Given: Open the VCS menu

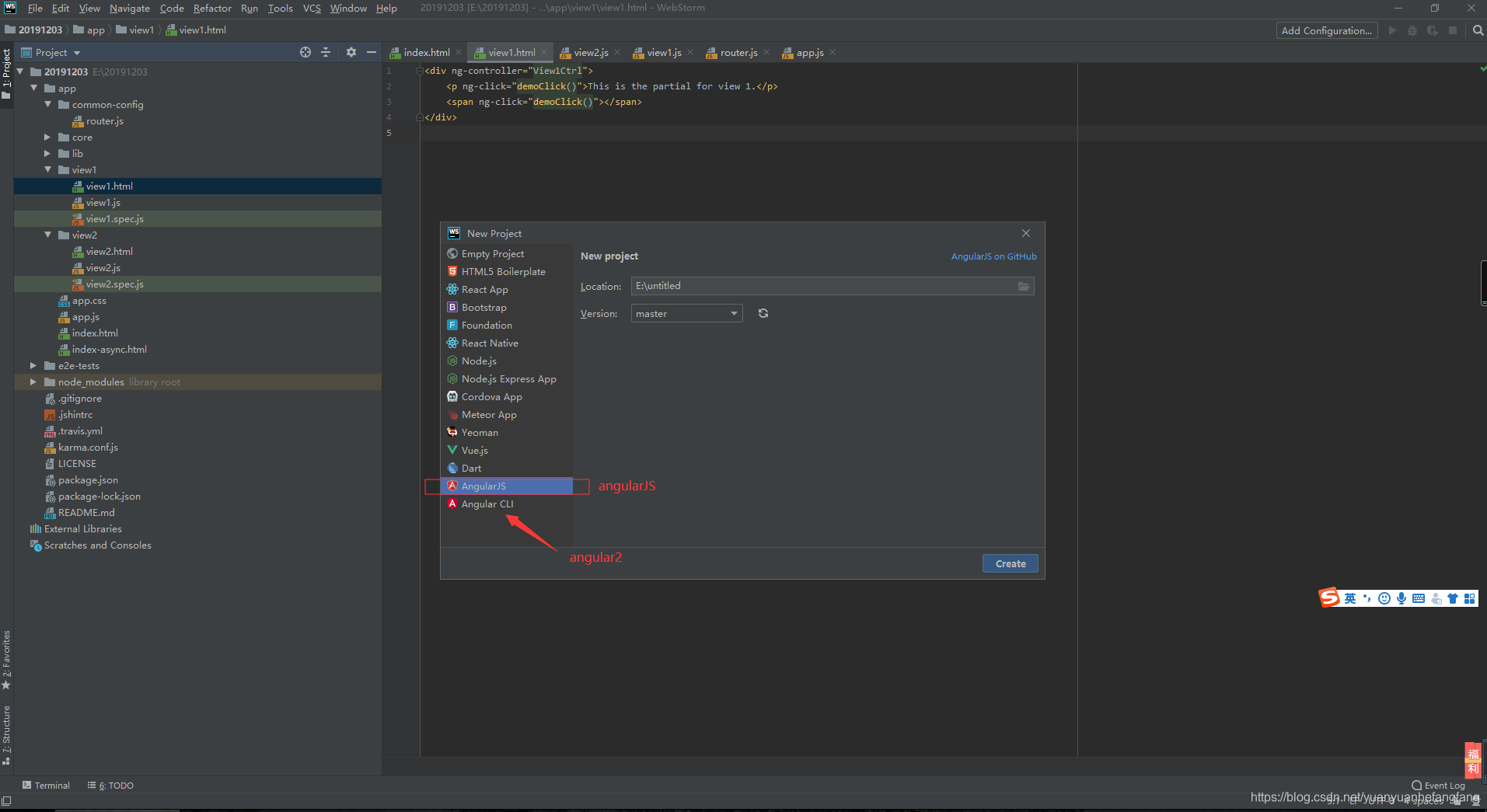Looking at the screenshot, I should pos(312,8).
